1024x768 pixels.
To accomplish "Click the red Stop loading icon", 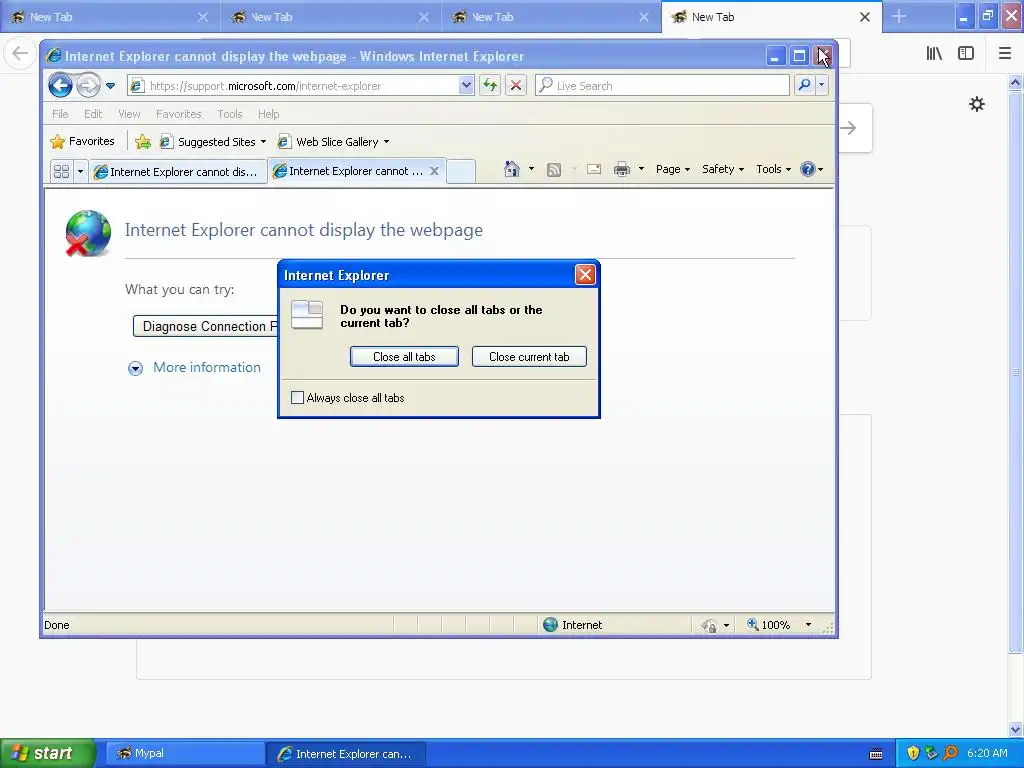I will tap(516, 86).
